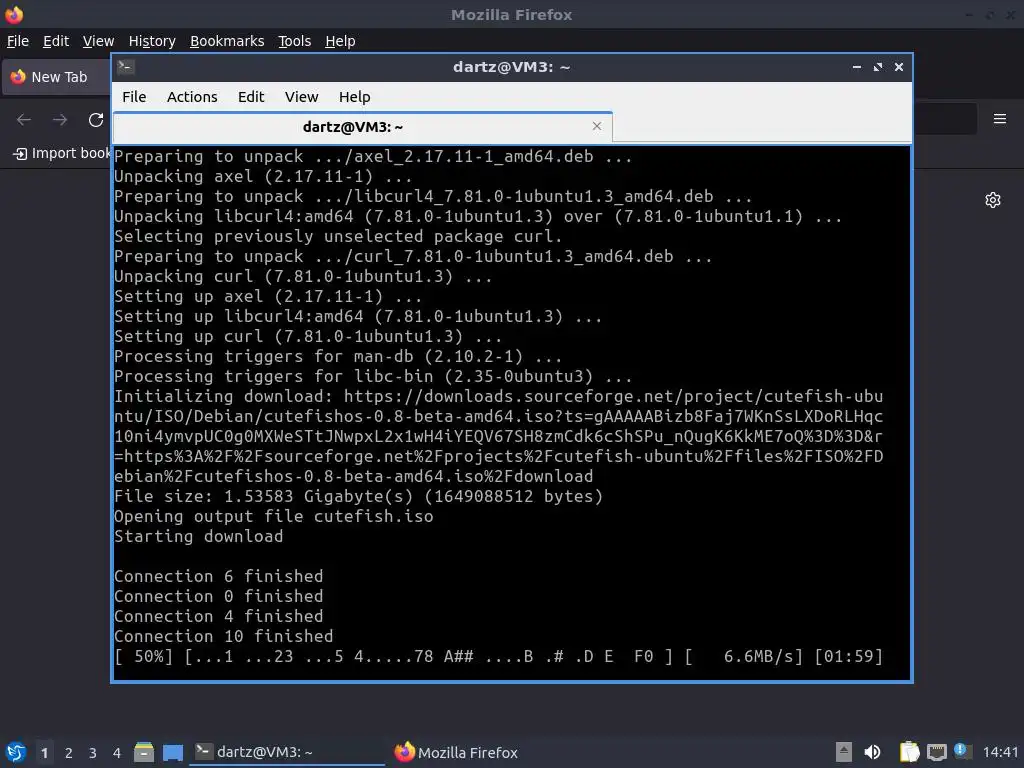Open the volume control tray icon

click(x=872, y=752)
